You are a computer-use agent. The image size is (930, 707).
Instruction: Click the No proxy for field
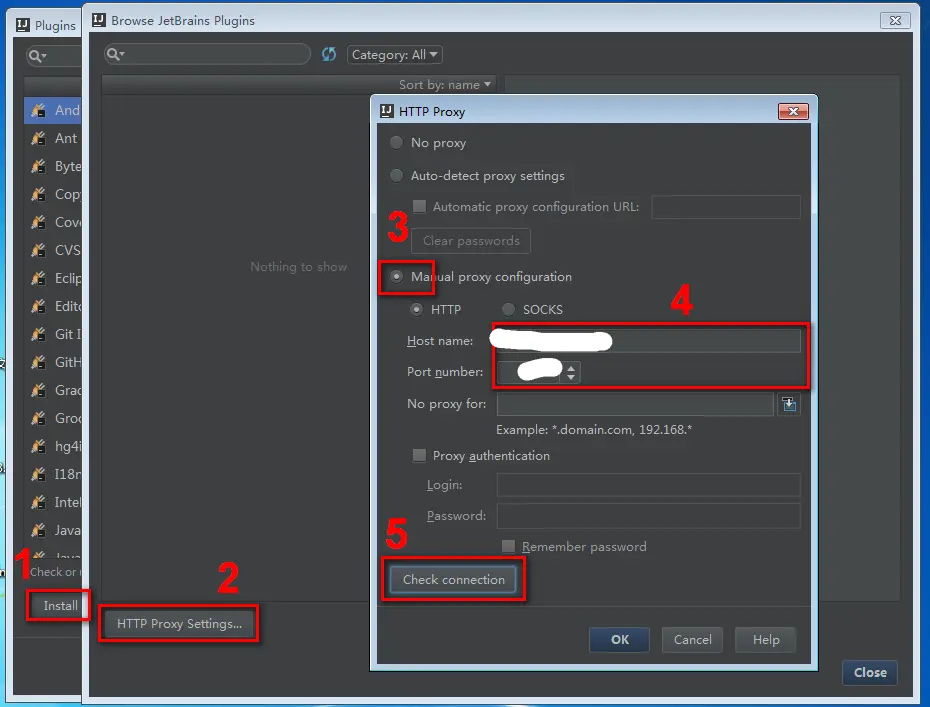click(635, 404)
